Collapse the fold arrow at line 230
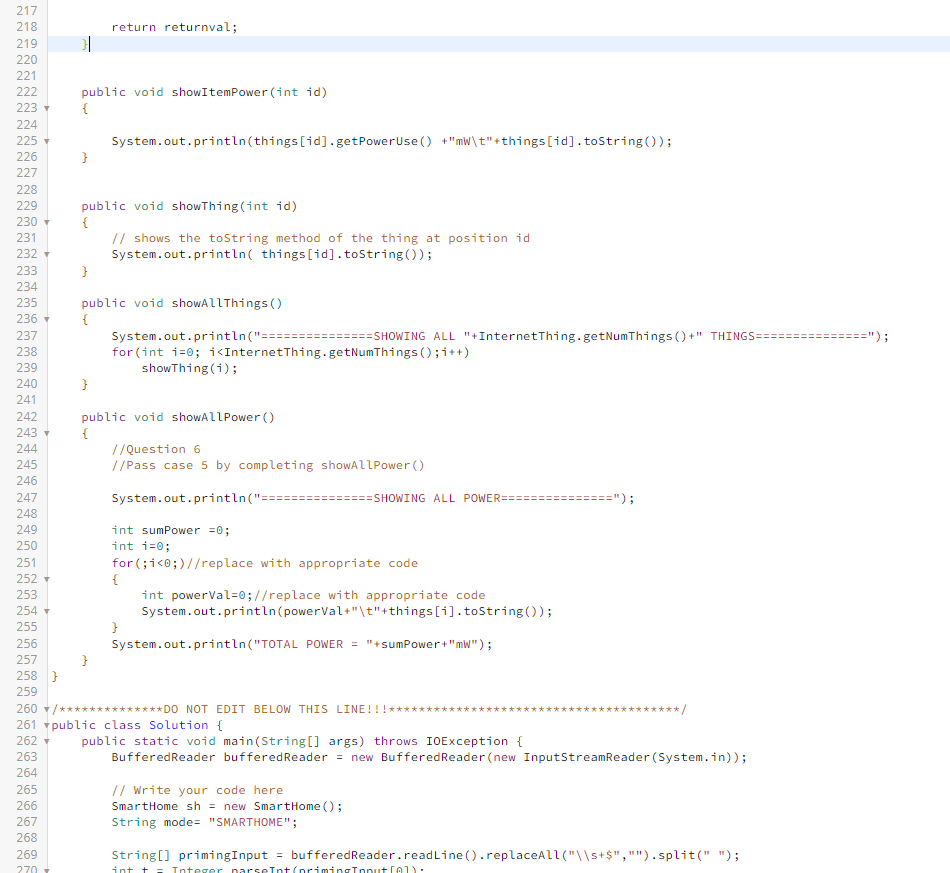950x873 pixels. pyautogui.click(x=47, y=222)
